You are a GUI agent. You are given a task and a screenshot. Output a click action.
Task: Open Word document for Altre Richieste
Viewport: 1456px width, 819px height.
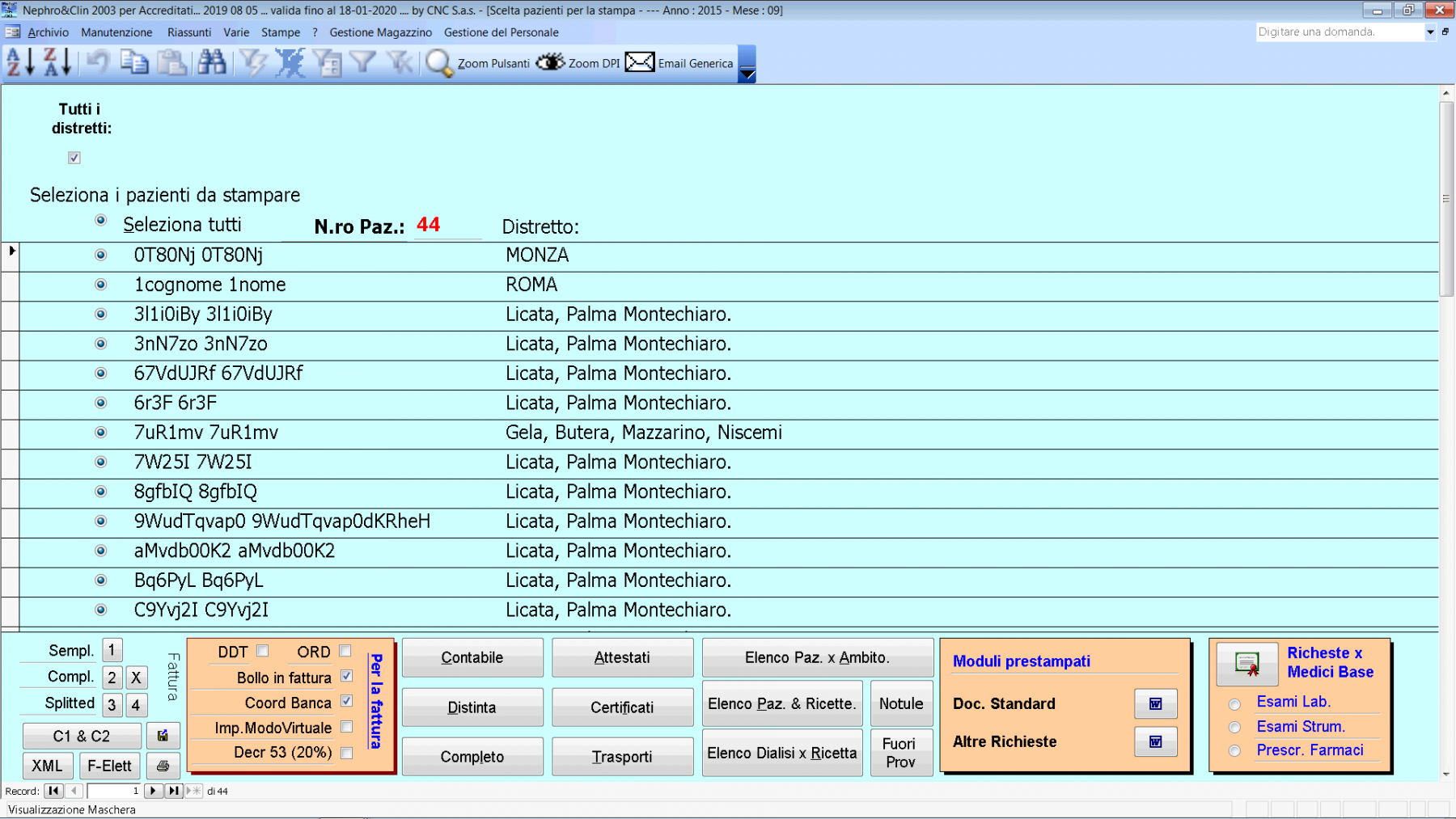(1155, 741)
